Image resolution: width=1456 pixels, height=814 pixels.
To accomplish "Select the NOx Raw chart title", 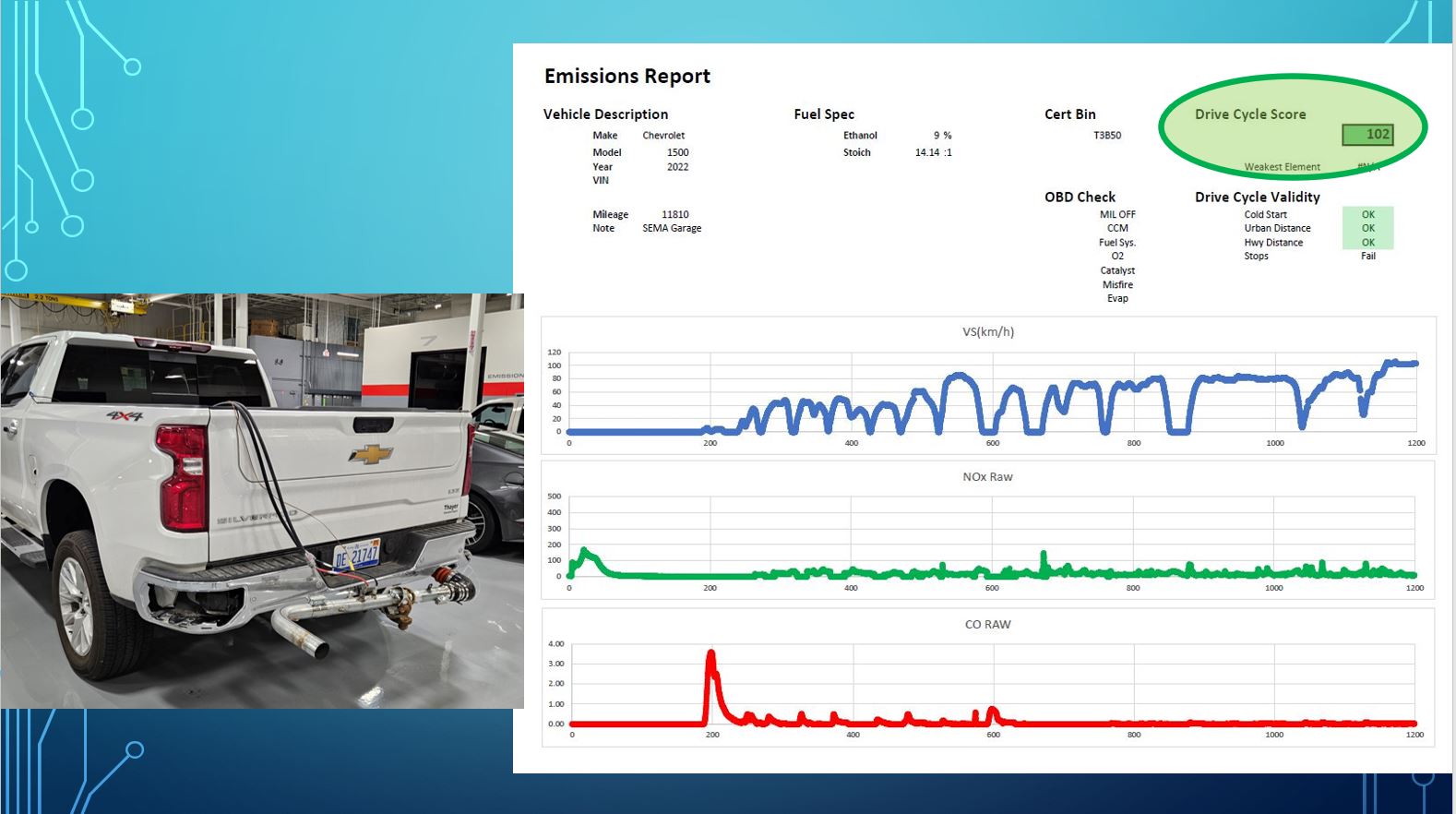I will click(987, 477).
